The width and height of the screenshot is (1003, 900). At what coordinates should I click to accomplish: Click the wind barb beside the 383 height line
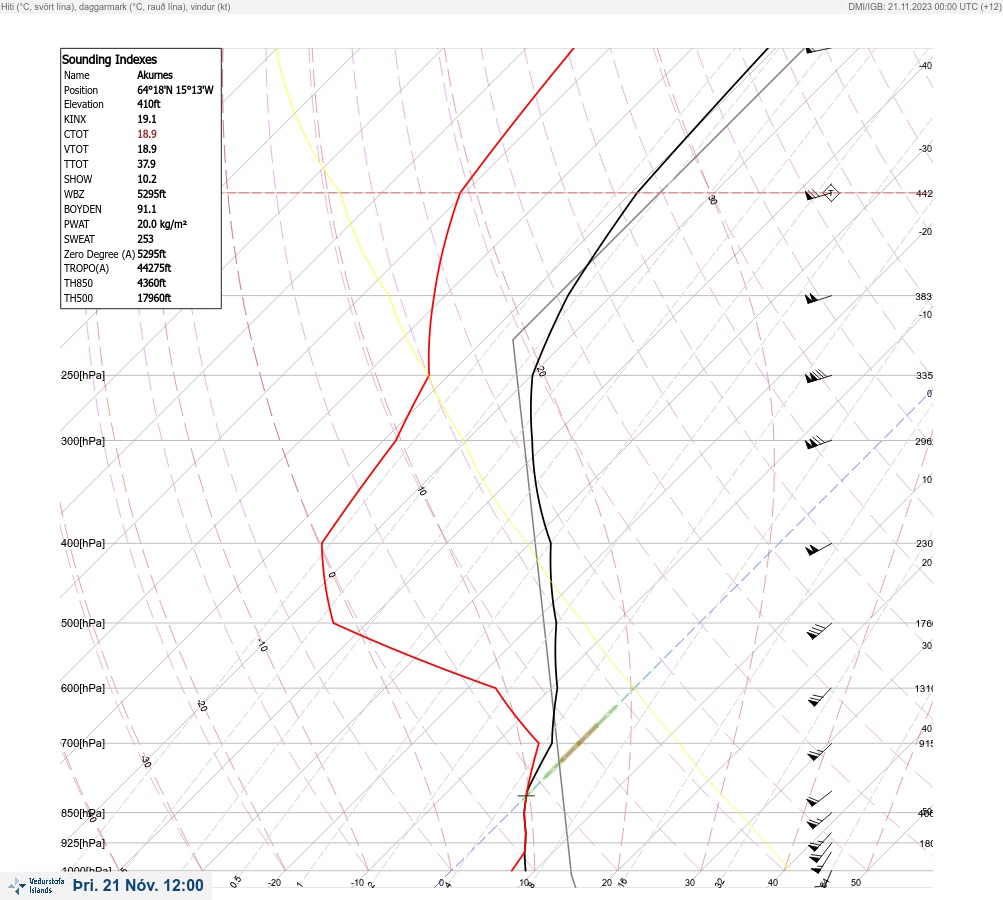[818, 298]
